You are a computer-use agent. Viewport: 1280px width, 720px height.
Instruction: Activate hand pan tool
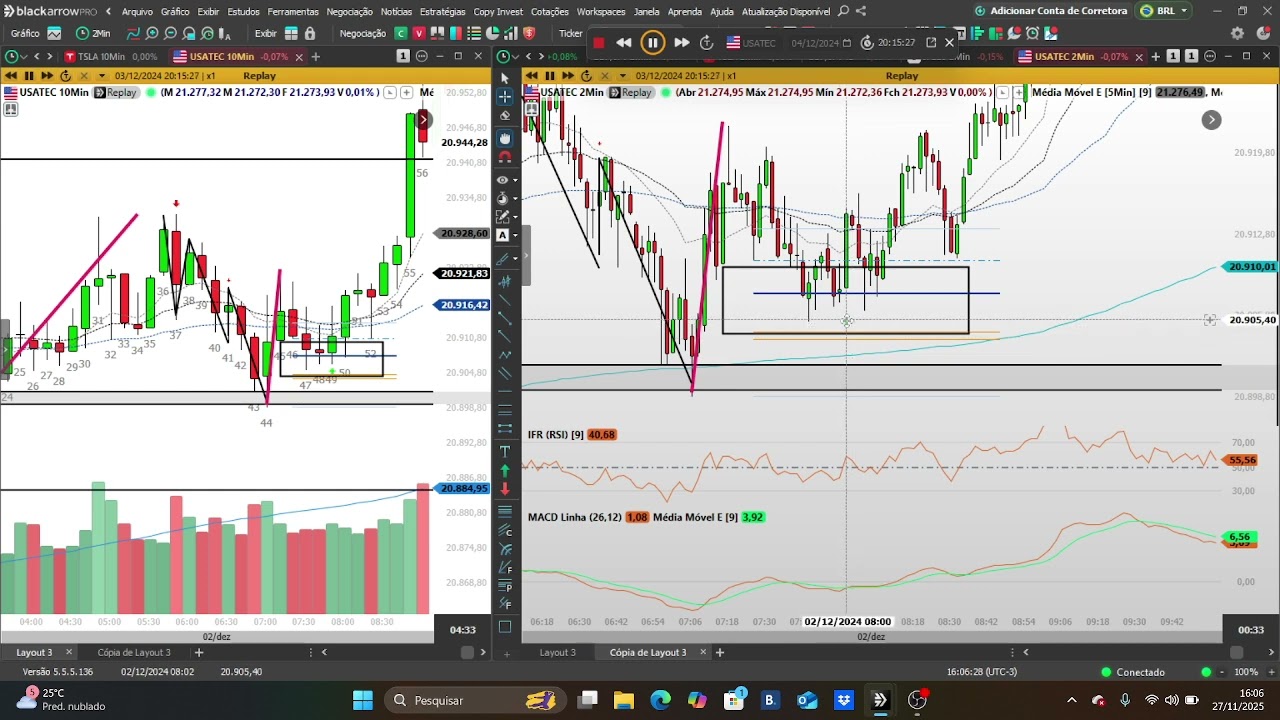(x=504, y=138)
